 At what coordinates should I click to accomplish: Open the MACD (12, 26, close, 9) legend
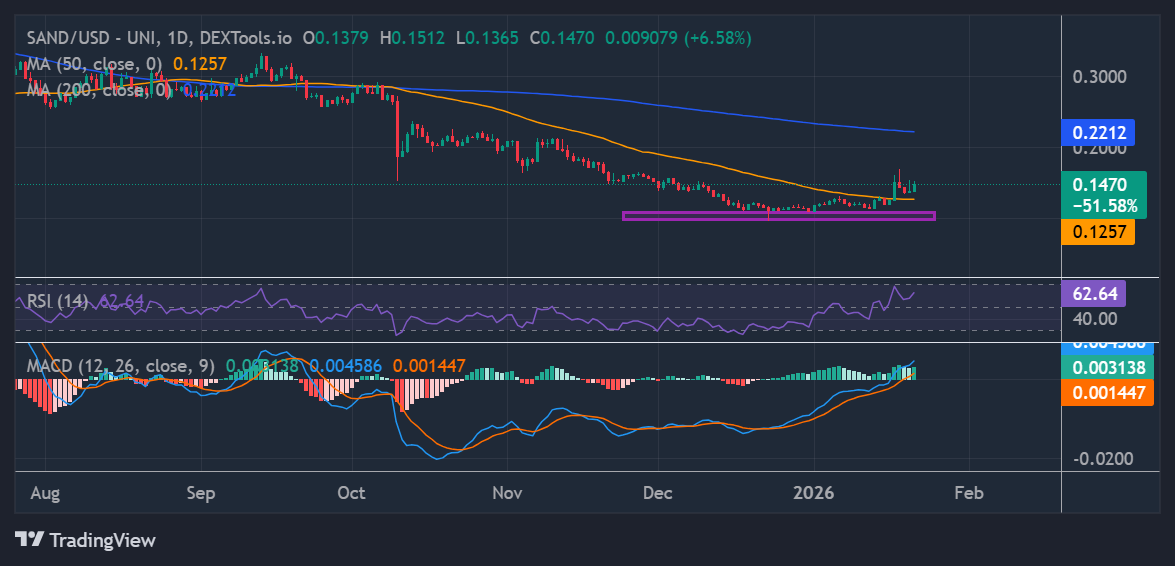tap(120, 366)
